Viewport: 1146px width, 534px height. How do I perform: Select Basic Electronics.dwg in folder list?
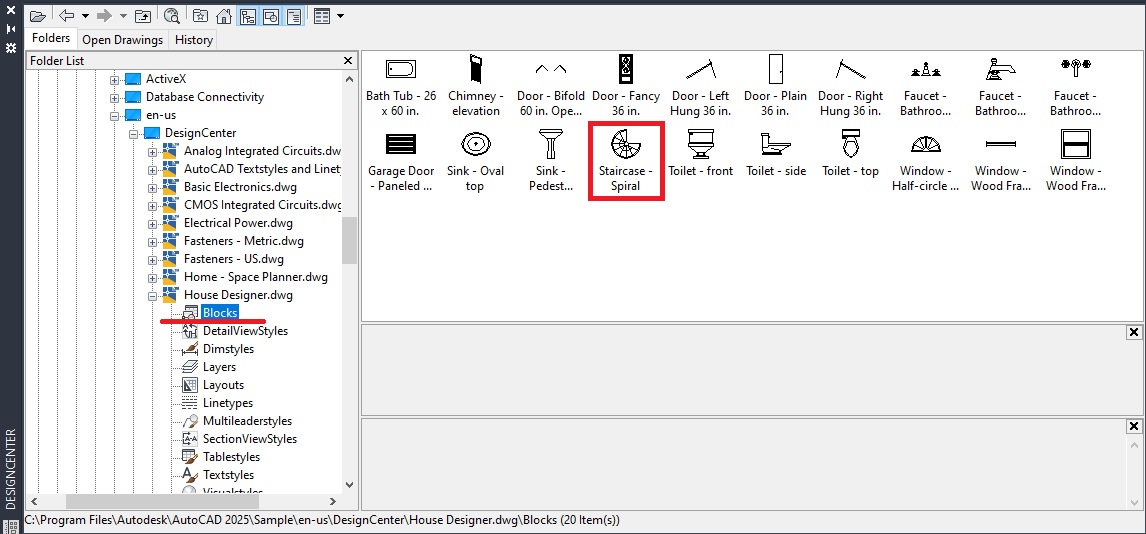(x=240, y=187)
